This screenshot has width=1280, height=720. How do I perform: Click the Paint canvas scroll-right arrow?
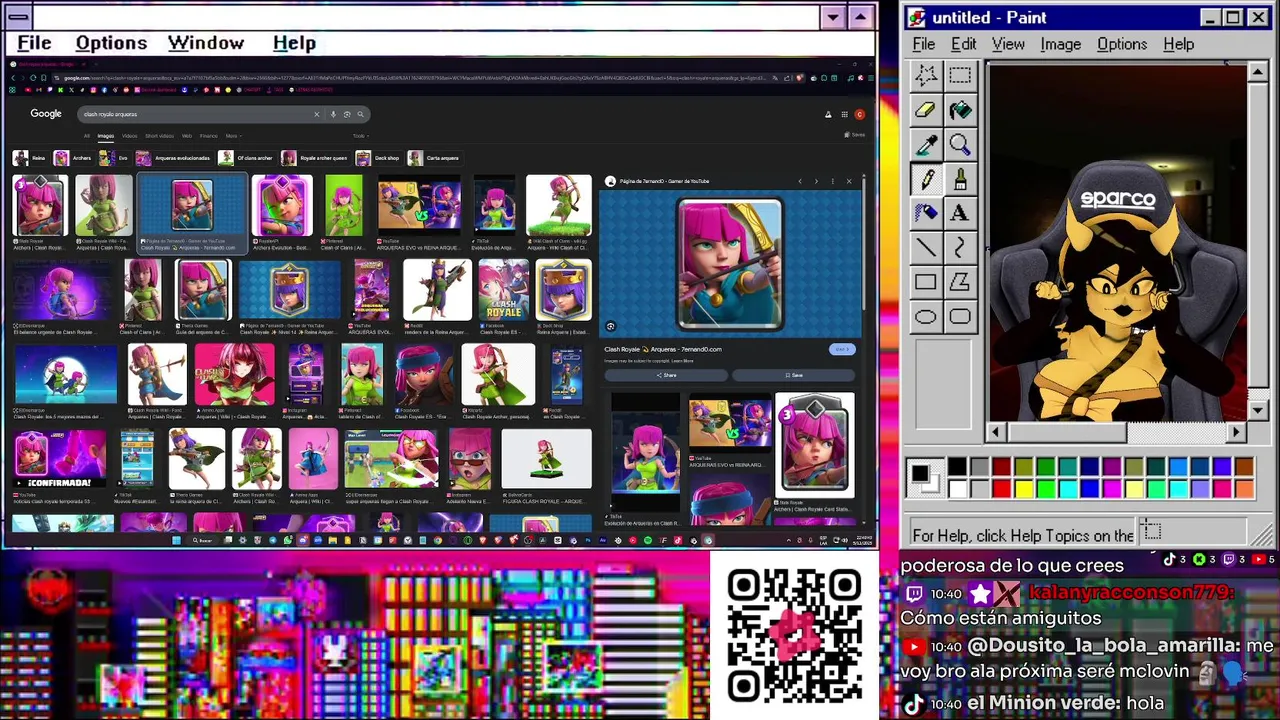[x=1237, y=432]
